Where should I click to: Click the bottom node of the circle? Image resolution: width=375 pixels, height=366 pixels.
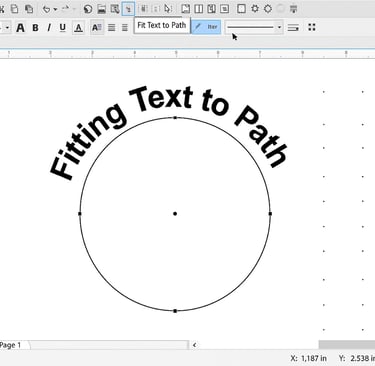pyautogui.click(x=175, y=311)
